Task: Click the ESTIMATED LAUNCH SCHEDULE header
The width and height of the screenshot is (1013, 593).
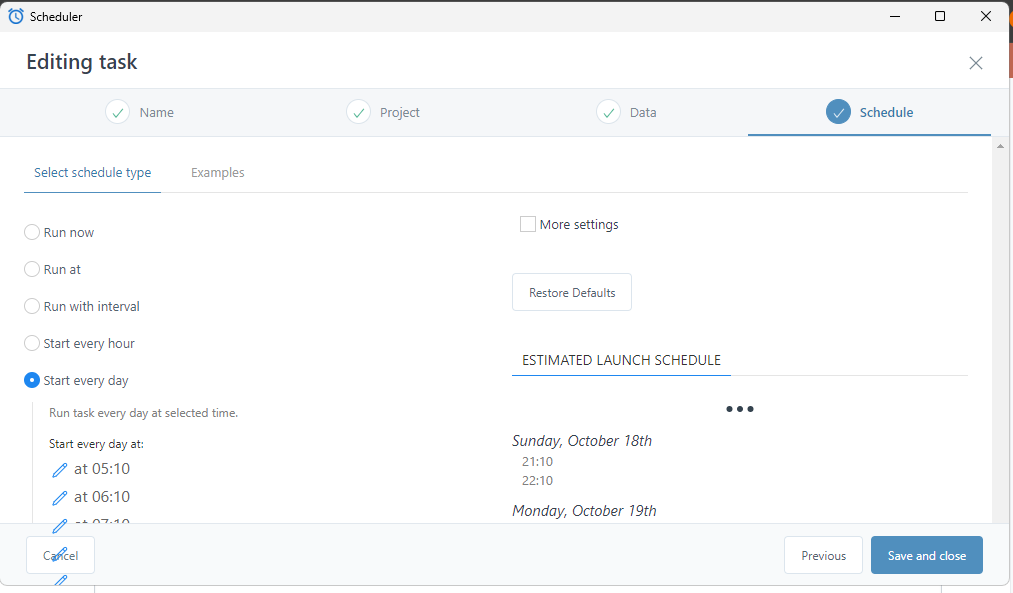Action: (621, 360)
